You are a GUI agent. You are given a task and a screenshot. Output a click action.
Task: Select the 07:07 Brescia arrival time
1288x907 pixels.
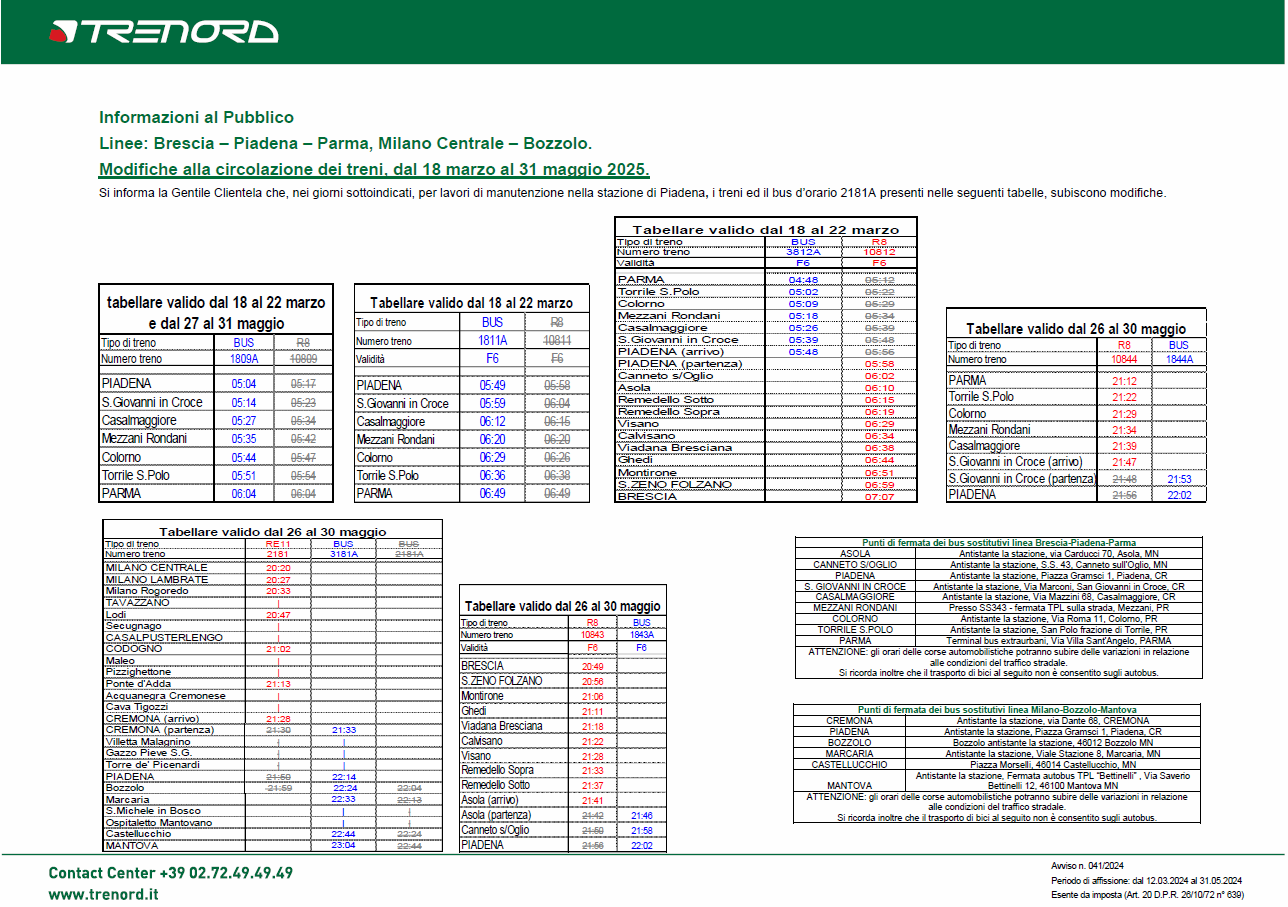coord(879,496)
